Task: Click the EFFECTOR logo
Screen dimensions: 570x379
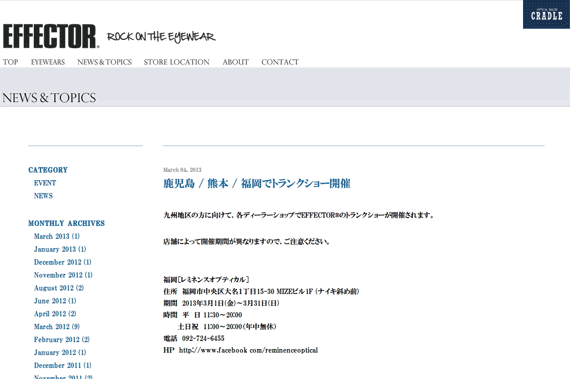Action: point(51,36)
